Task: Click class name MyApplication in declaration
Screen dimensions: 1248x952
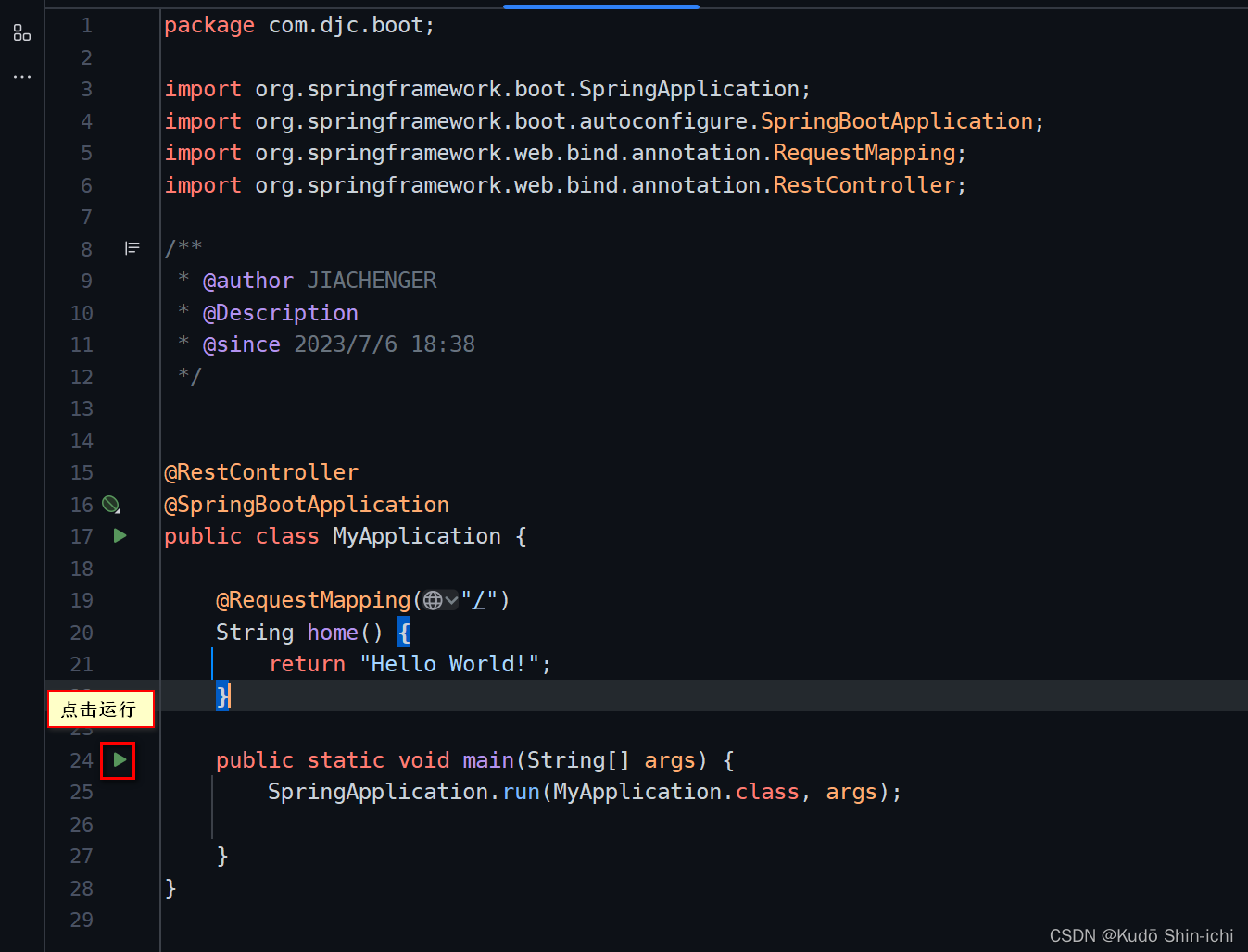Action: coord(417,536)
